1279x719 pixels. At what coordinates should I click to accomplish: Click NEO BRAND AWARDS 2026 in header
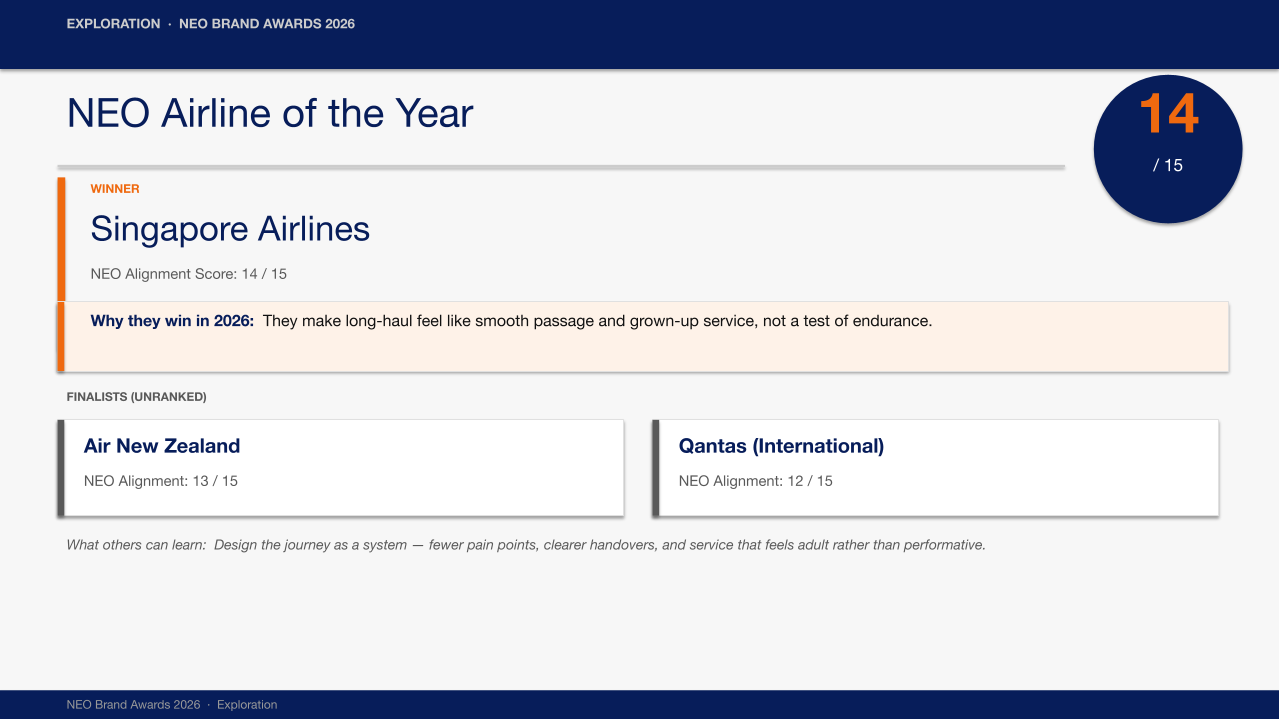coord(267,24)
